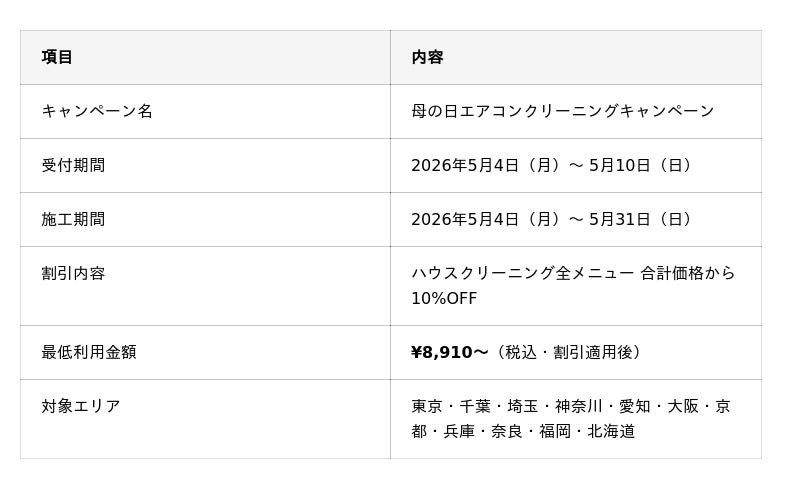800x489 pixels.
Task: Select the 施工期間 label cell
Action: click(205, 219)
